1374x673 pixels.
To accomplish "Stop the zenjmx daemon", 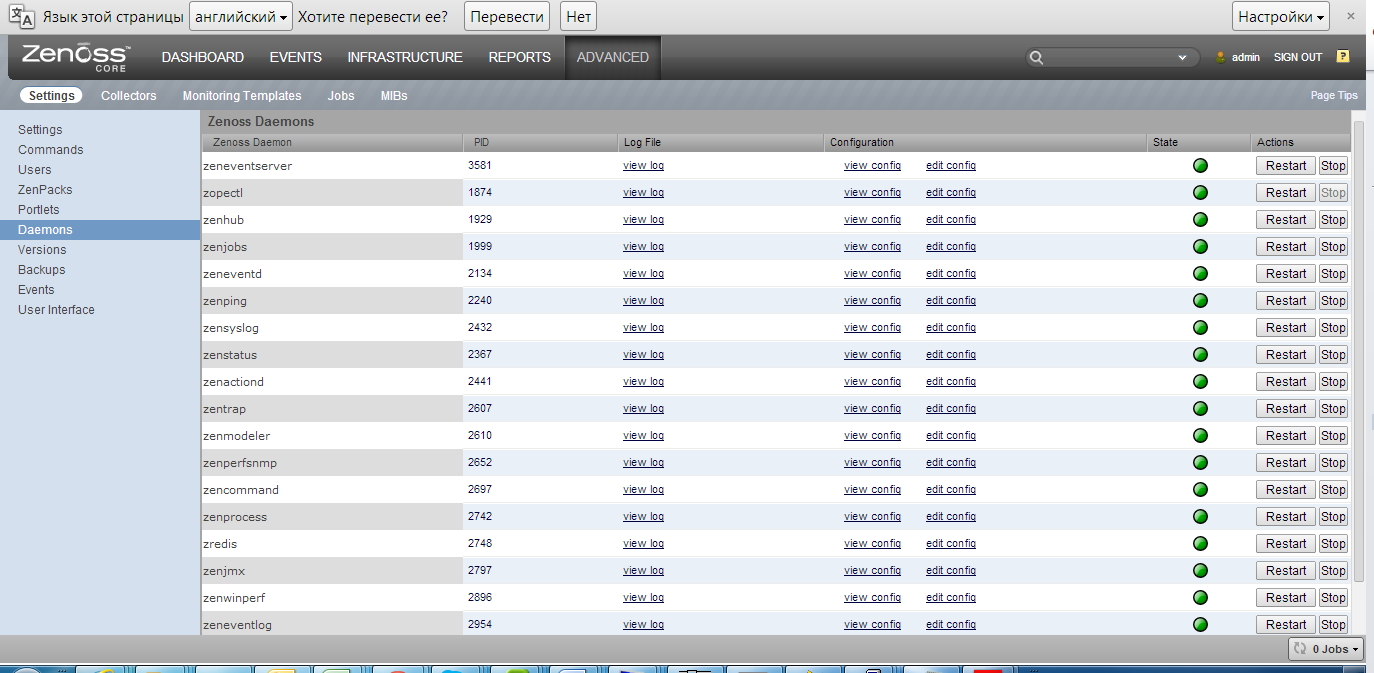I will [1333, 571].
